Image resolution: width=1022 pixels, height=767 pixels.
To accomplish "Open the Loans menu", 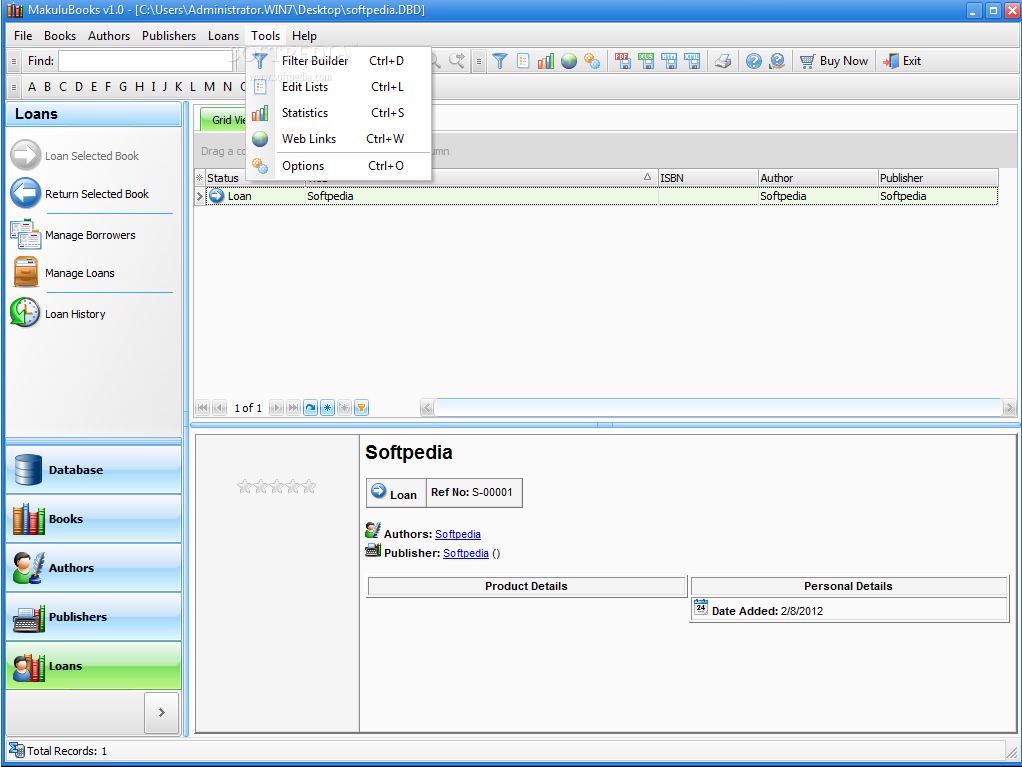I will point(224,36).
